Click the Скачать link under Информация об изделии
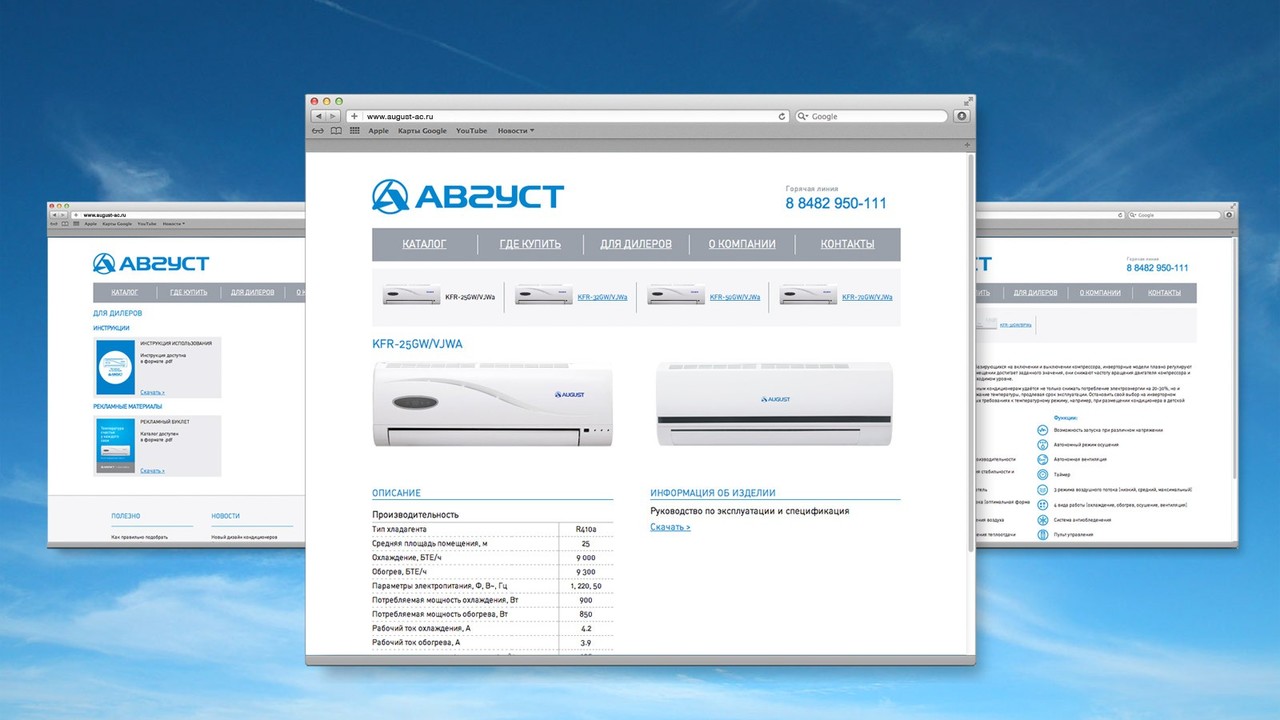This screenshot has height=720, width=1280. point(670,527)
